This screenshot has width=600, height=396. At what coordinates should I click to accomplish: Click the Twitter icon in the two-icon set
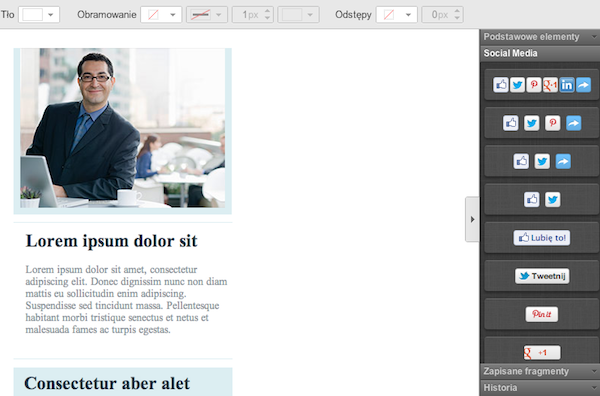tap(553, 199)
